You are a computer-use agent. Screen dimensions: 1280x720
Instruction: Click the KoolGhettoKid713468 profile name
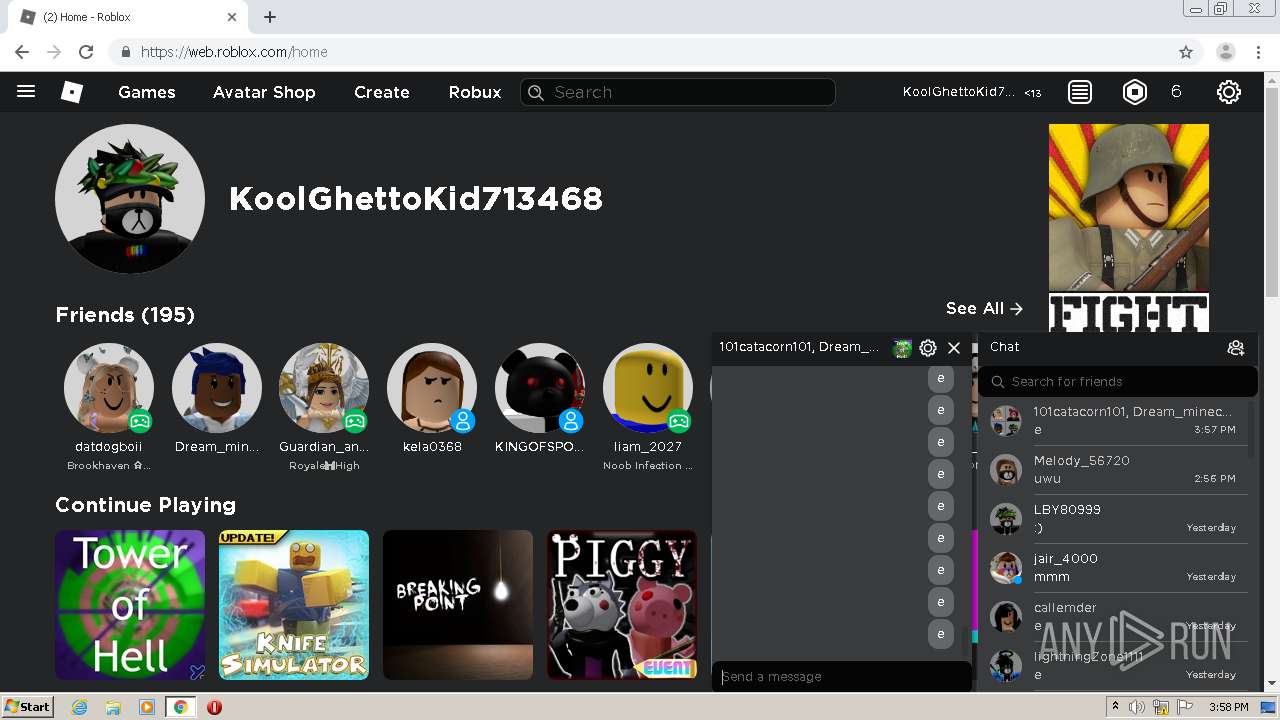[416, 199]
